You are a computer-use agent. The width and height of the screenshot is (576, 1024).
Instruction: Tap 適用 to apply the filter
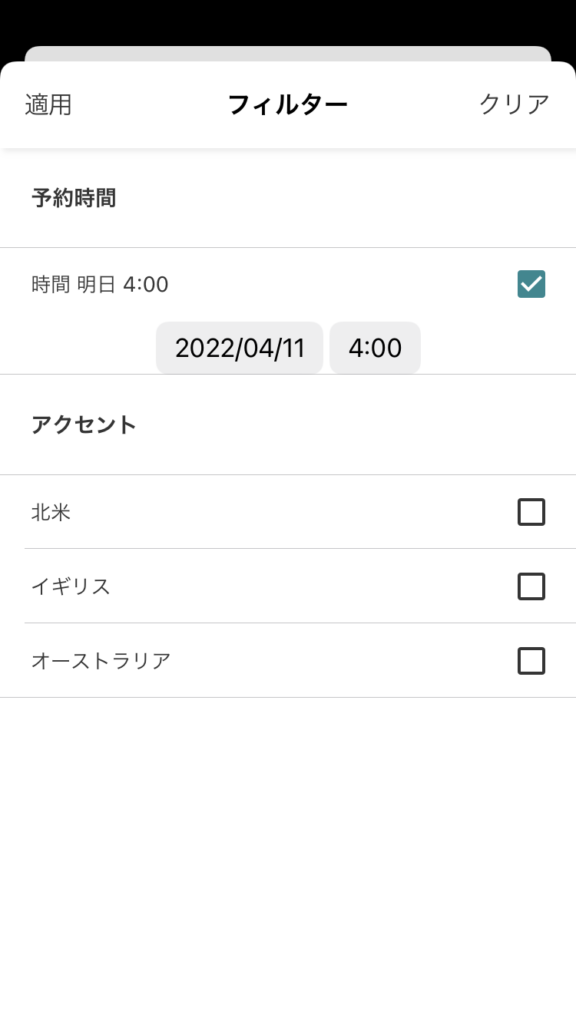(x=48, y=104)
